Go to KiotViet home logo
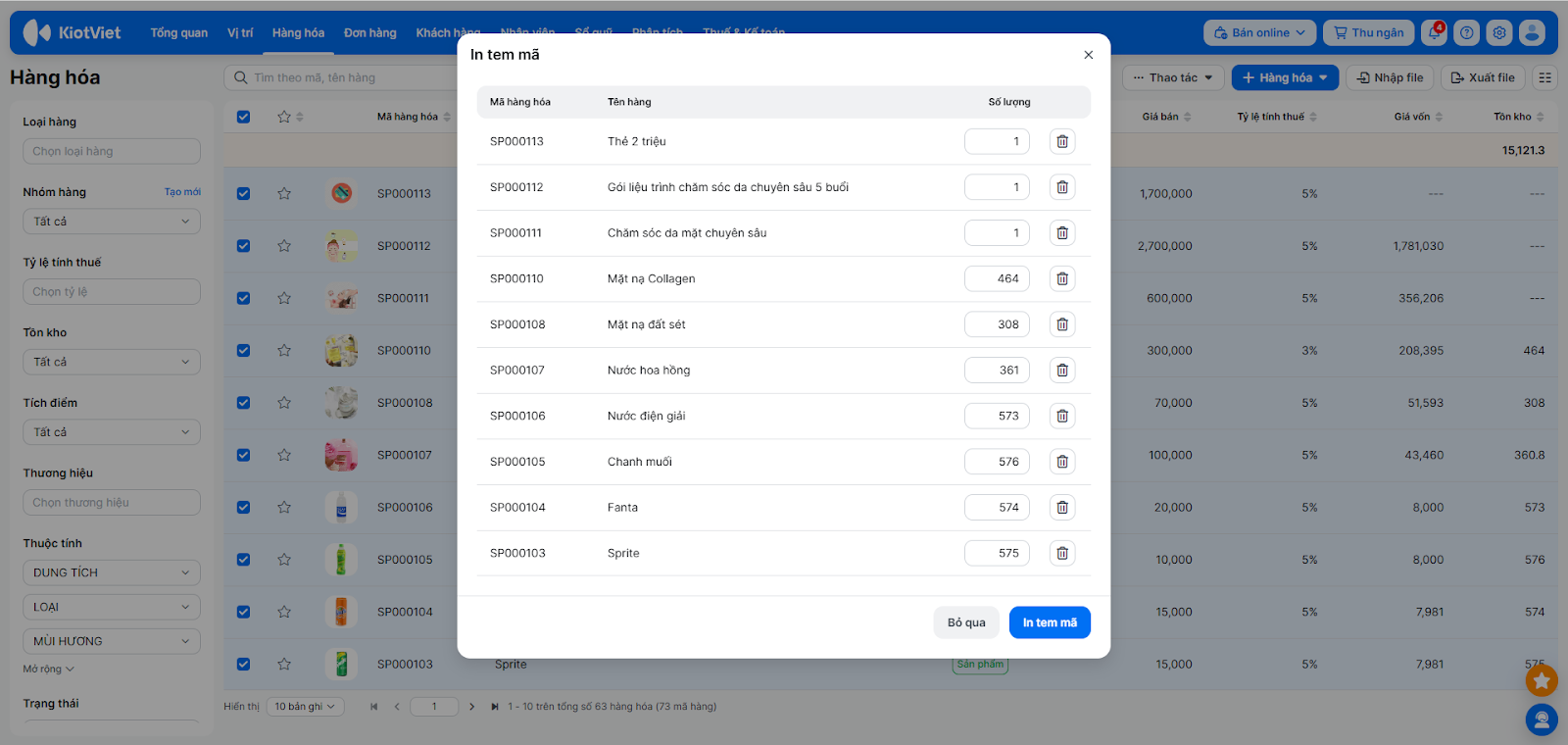Screen dimensions: 1568x745 (72, 32)
